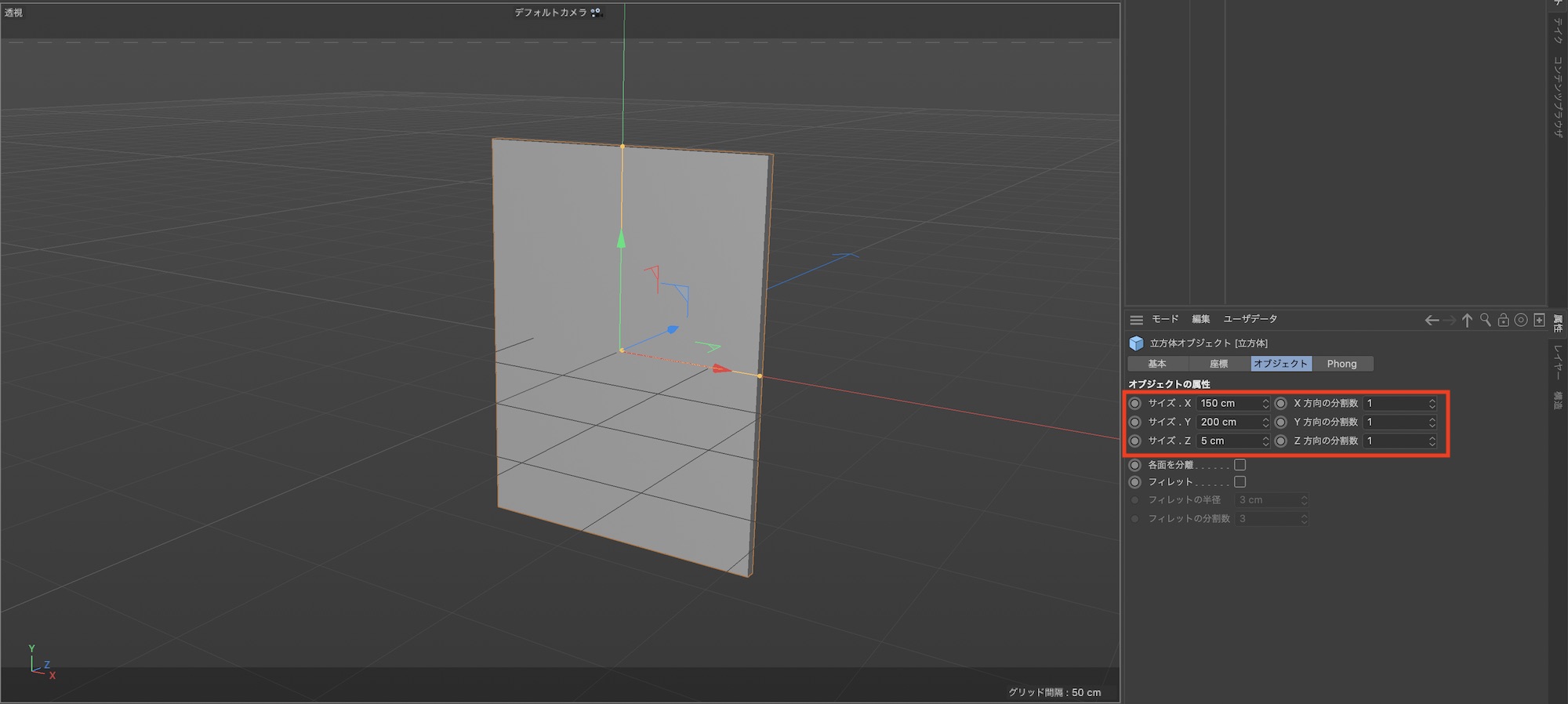The width and height of the screenshot is (1568, 704).
Task: Enable the フィレット checkbox
Action: (x=1240, y=482)
